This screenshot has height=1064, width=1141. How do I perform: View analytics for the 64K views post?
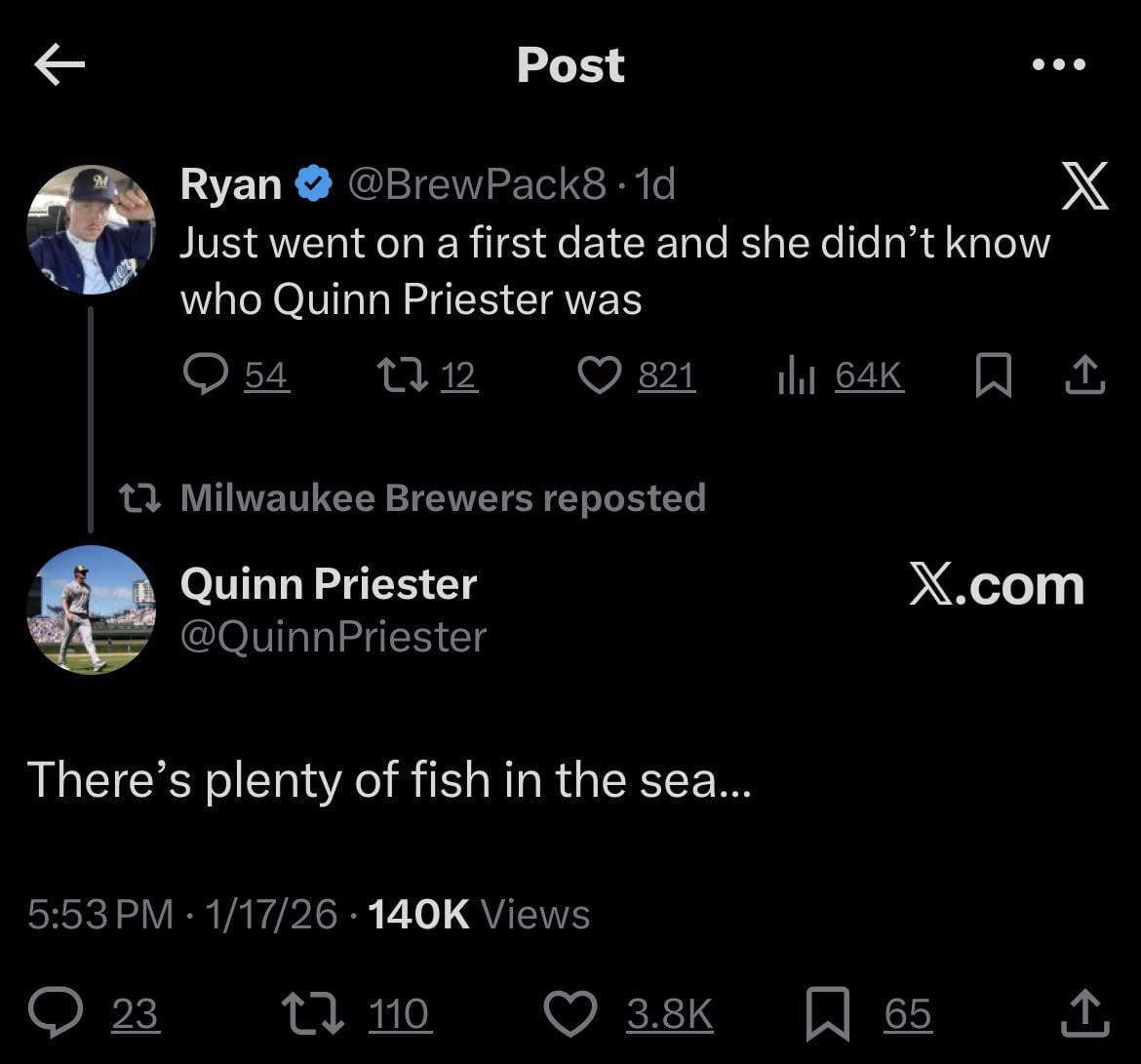798,374
